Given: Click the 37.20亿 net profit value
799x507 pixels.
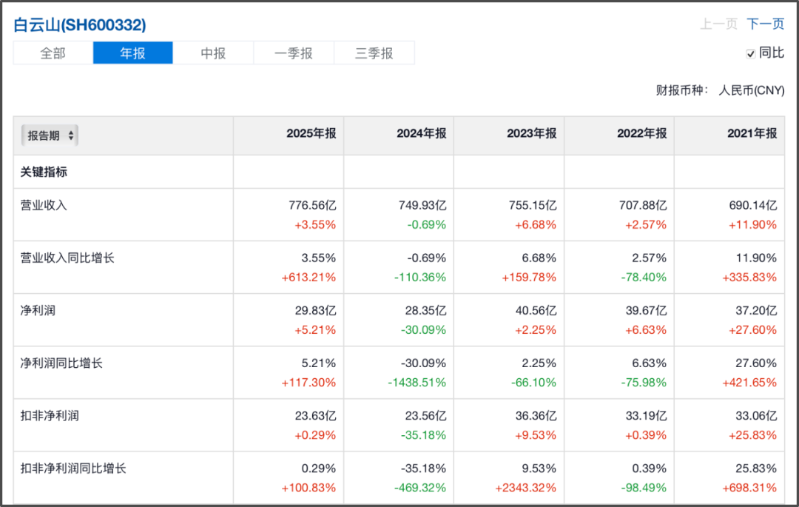Looking at the screenshot, I should click(x=756, y=310).
